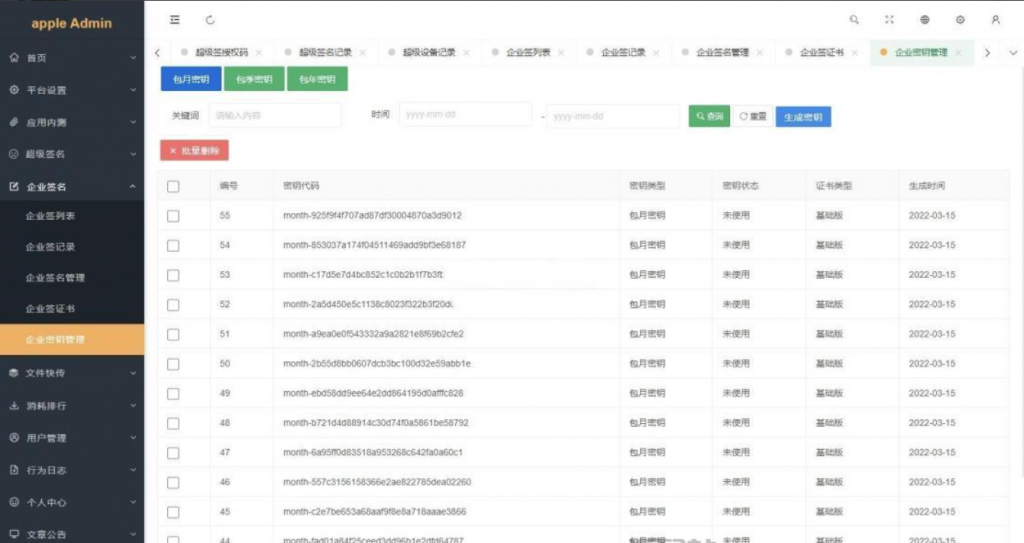
Task: Click the document icon beside 行为日志
Action: pyautogui.click(x=14, y=470)
